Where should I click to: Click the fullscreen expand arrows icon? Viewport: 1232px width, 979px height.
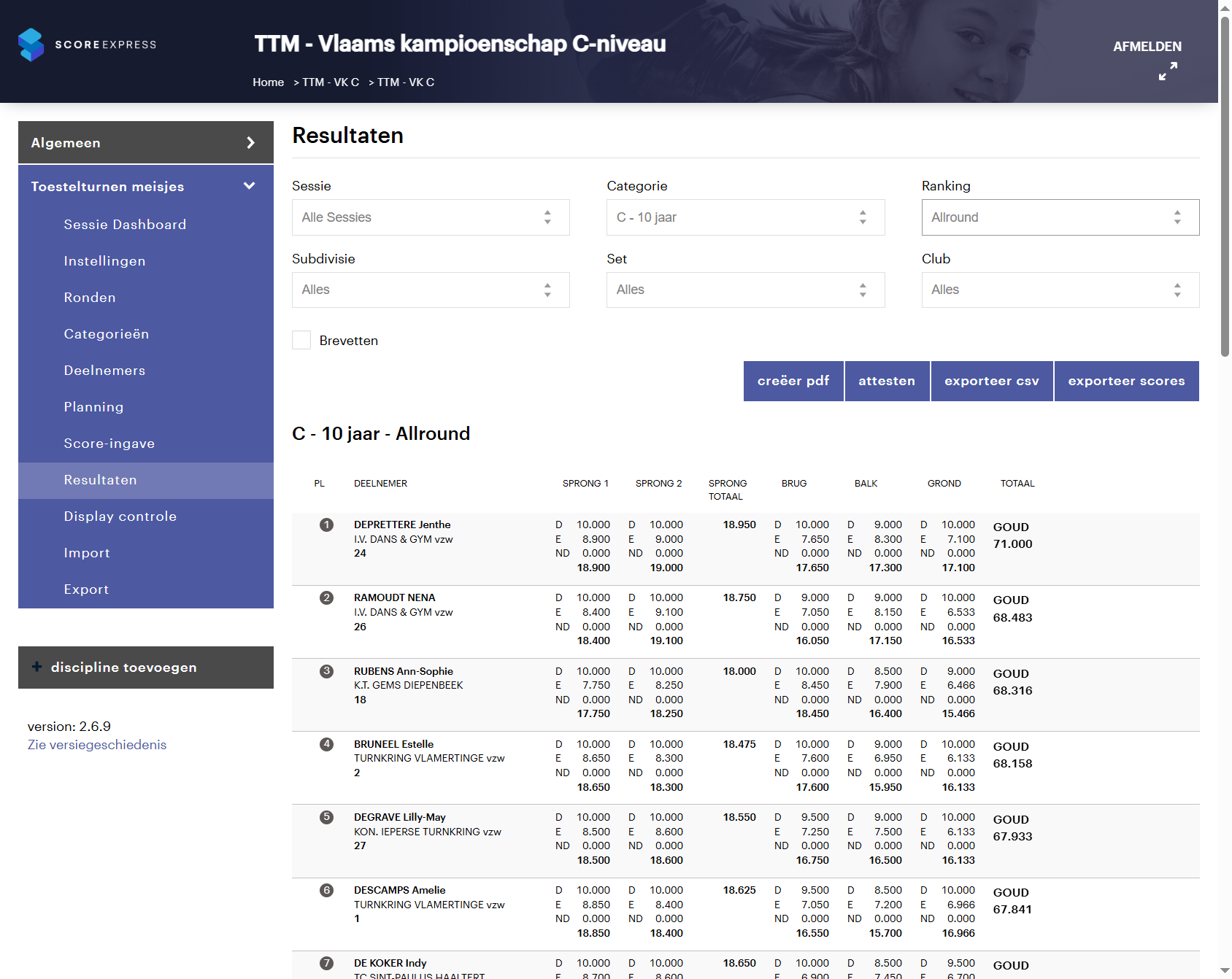1168,71
